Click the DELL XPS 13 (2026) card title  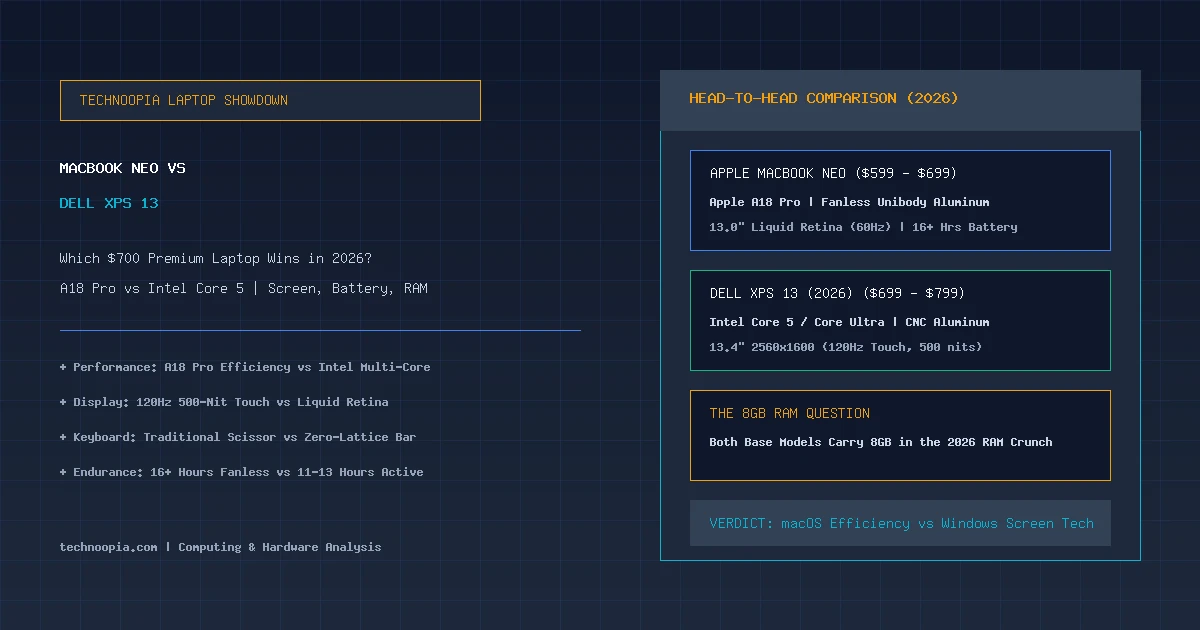click(837, 293)
